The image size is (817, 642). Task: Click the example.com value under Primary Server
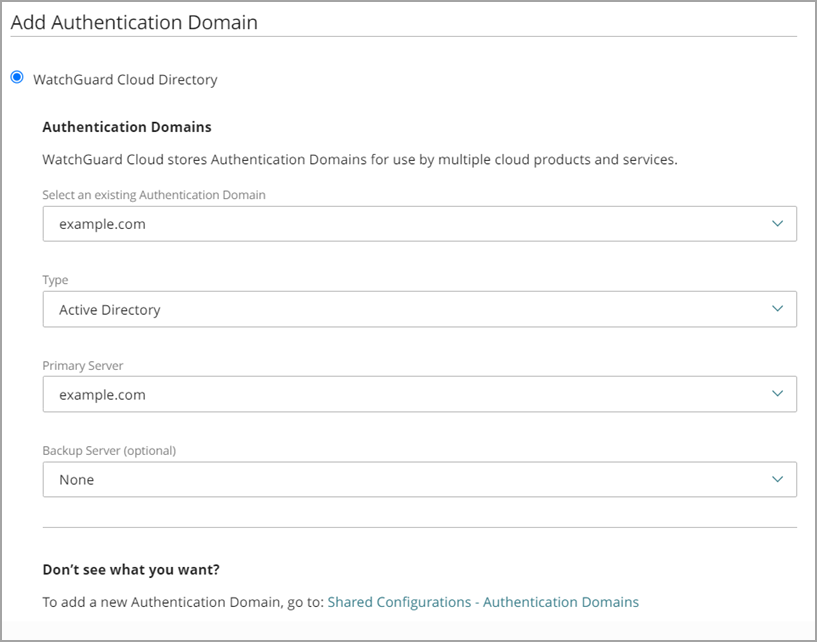tap(88, 394)
